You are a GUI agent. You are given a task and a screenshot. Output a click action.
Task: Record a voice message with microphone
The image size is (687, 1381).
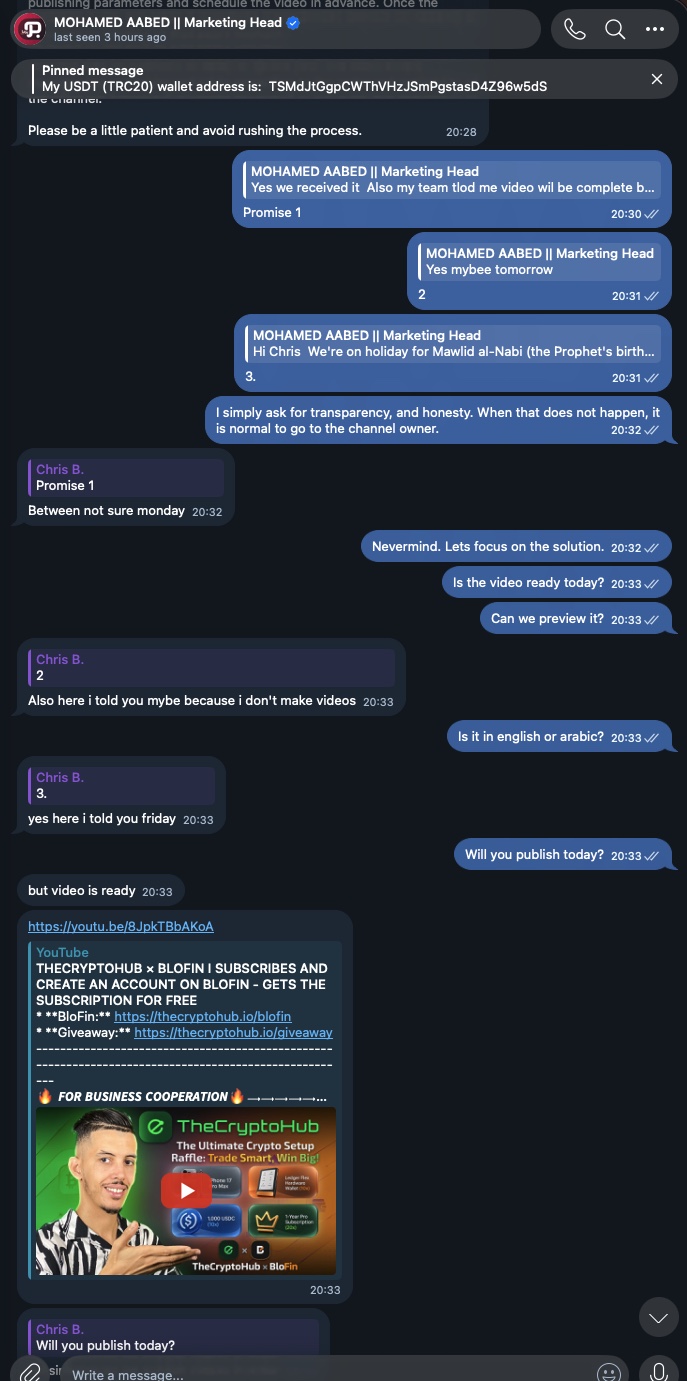pyautogui.click(x=658, y=1371)
